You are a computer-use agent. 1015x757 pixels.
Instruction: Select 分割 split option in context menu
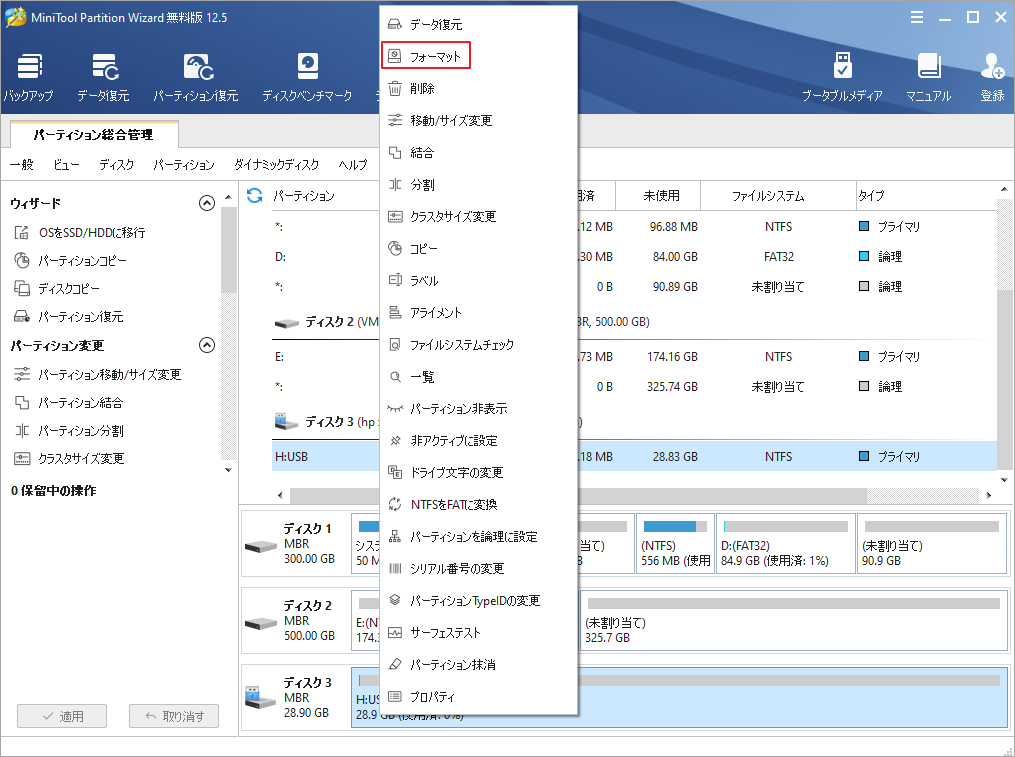(478, 185)
